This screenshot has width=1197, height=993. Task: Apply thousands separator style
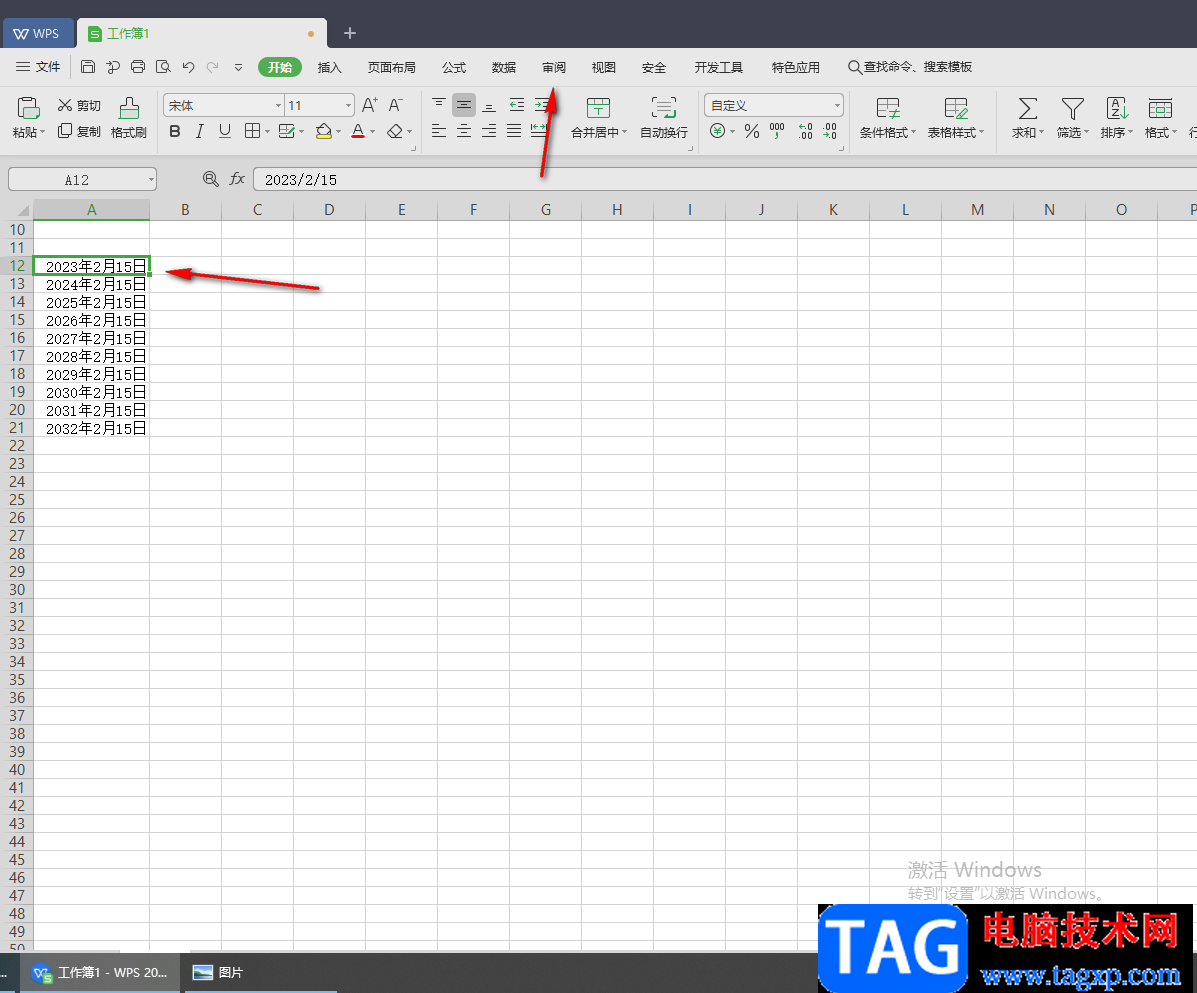[777, 131]
